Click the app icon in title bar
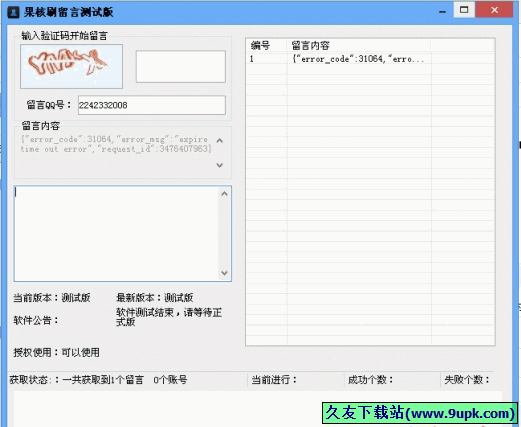This screenshot has height=427, width=521. point(13,12)
